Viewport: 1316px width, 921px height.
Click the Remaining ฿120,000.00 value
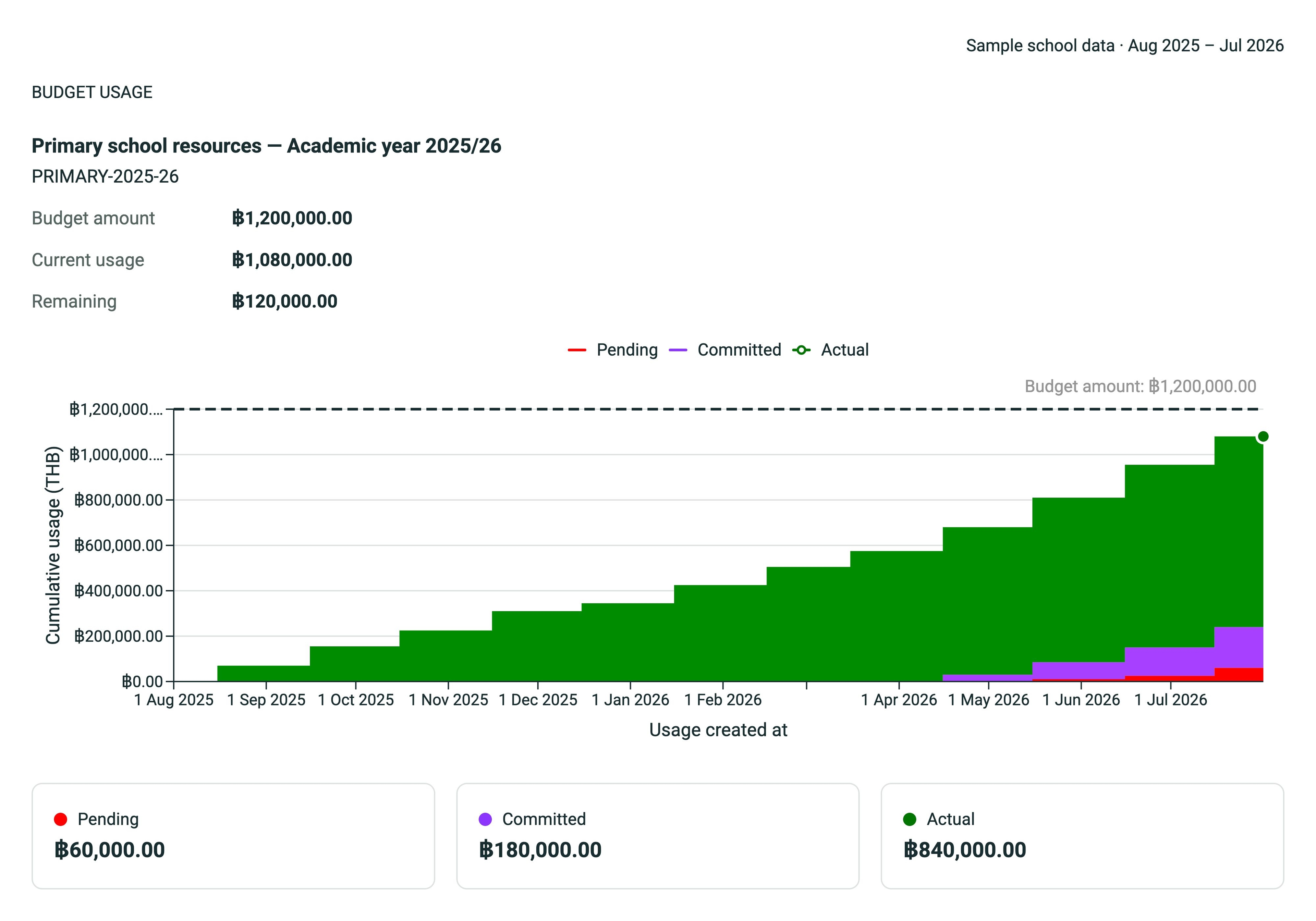click(x=284, y=301)
